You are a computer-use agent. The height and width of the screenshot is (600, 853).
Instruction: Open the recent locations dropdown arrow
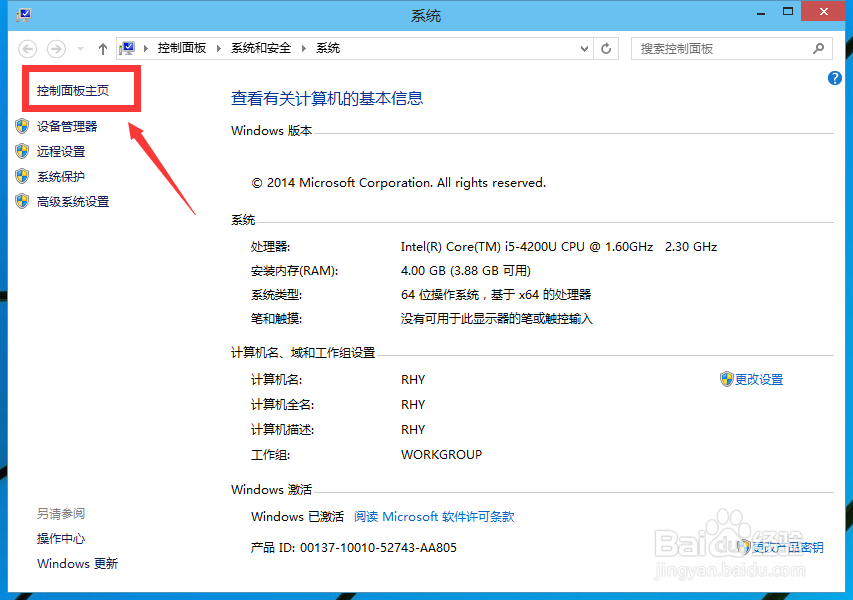(81, 49)
